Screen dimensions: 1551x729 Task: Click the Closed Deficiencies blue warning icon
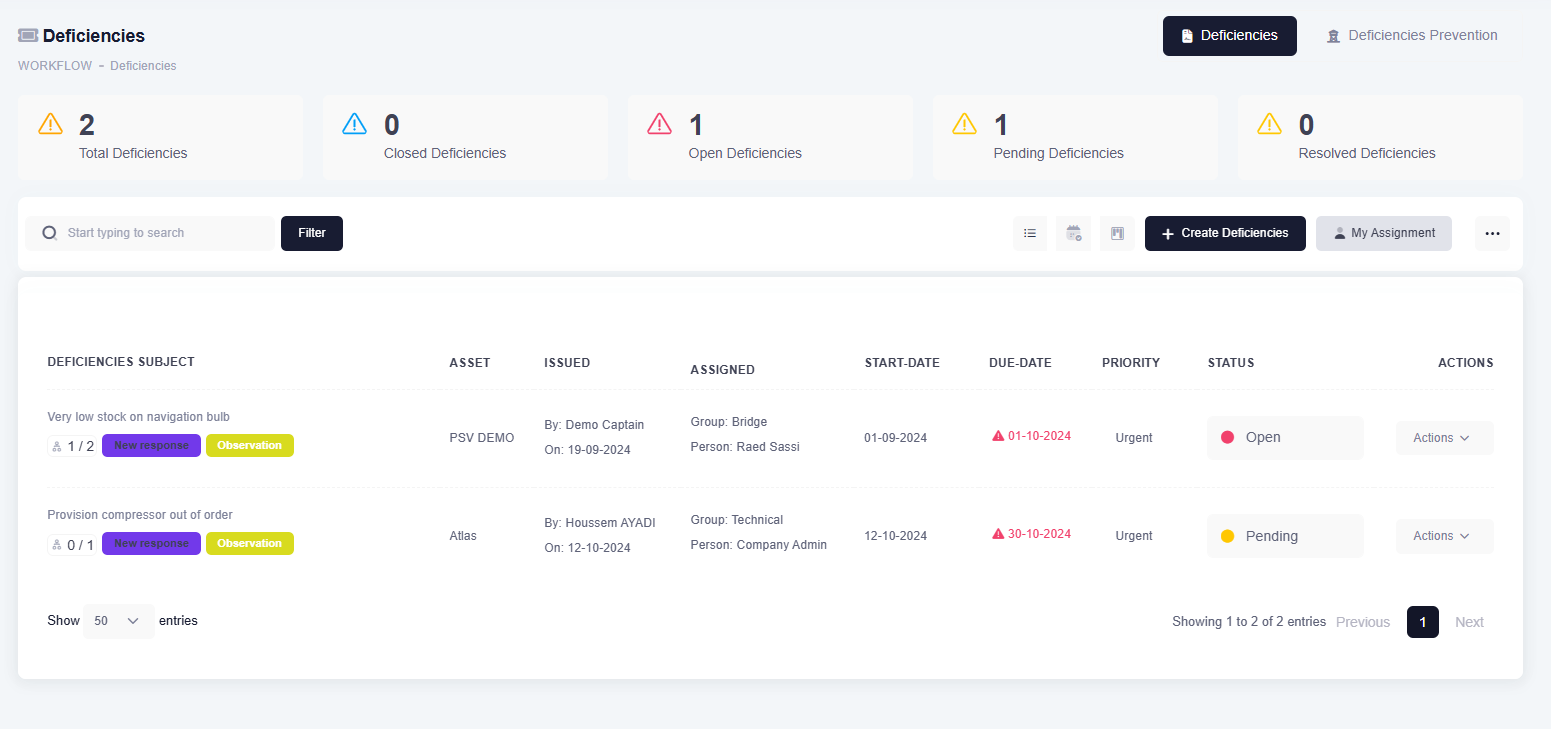coord(355,124)
